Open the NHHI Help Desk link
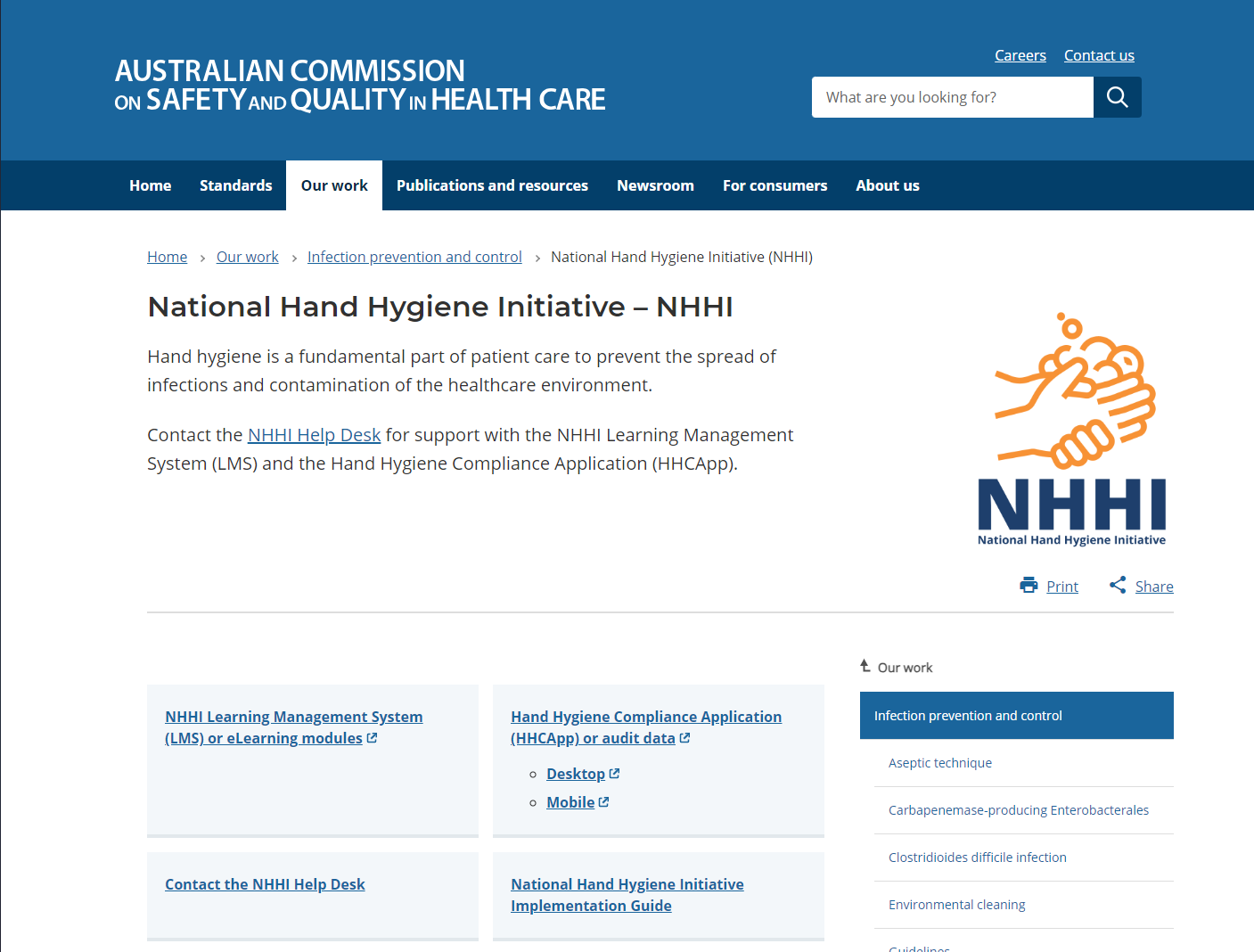Viewport: 1254px width, 952px height. (x=314, y=434)
